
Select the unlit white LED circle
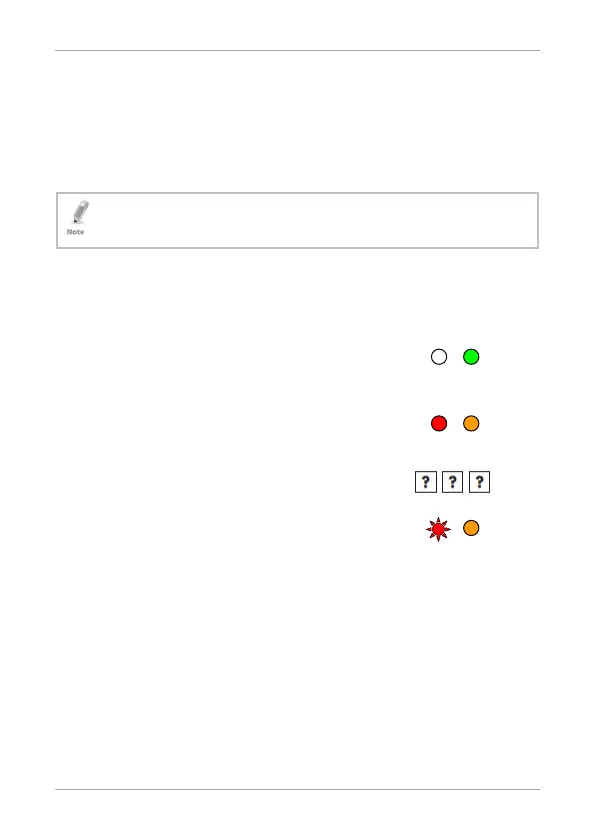tap(439, 357)
